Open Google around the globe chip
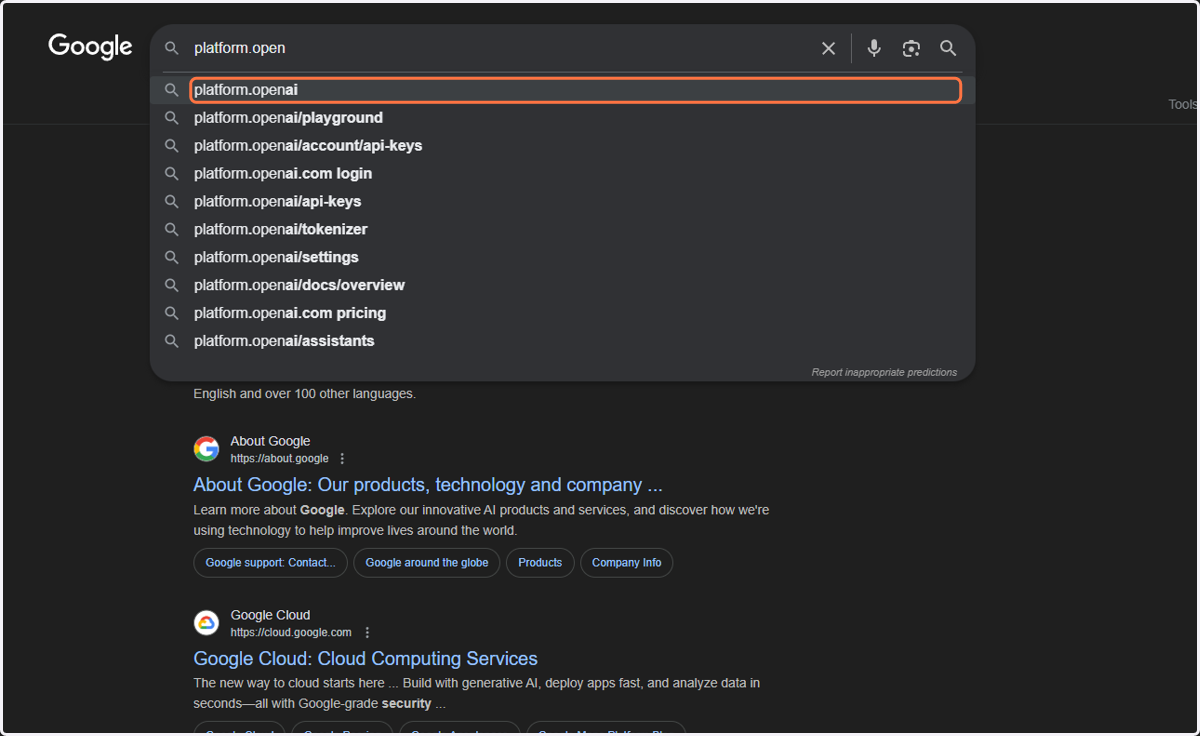This screenshot has width=1200, height=736. click(x=427, y=563)
